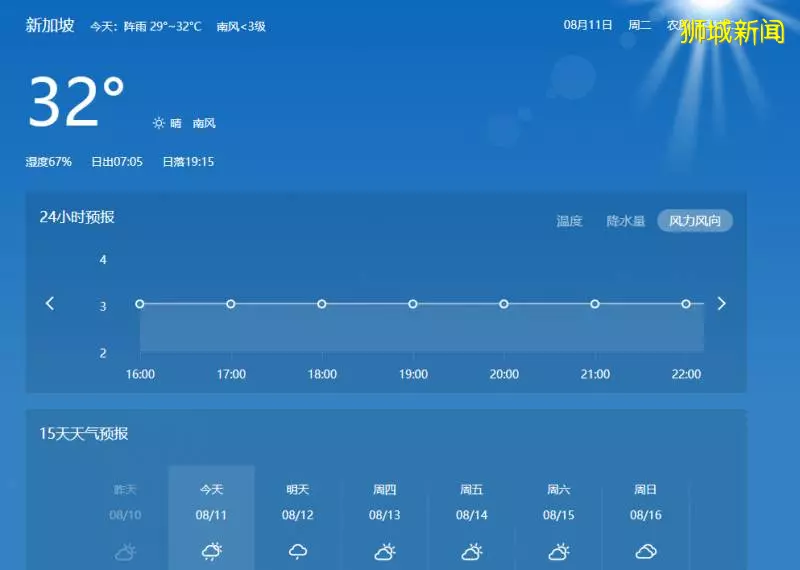Click the 24小时预报 heading
Image resolution: width=800 pixels, height=570 pixels.
point(77,217)
